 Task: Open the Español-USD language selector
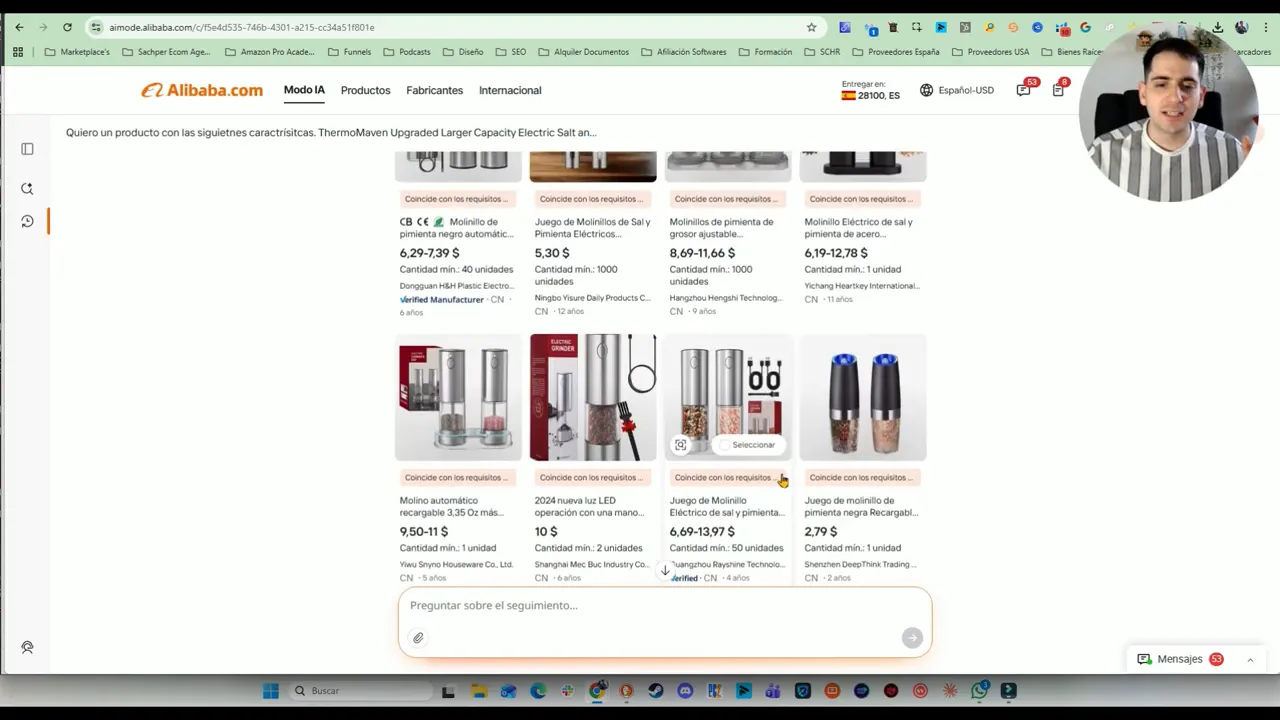[x=957, y=90]
